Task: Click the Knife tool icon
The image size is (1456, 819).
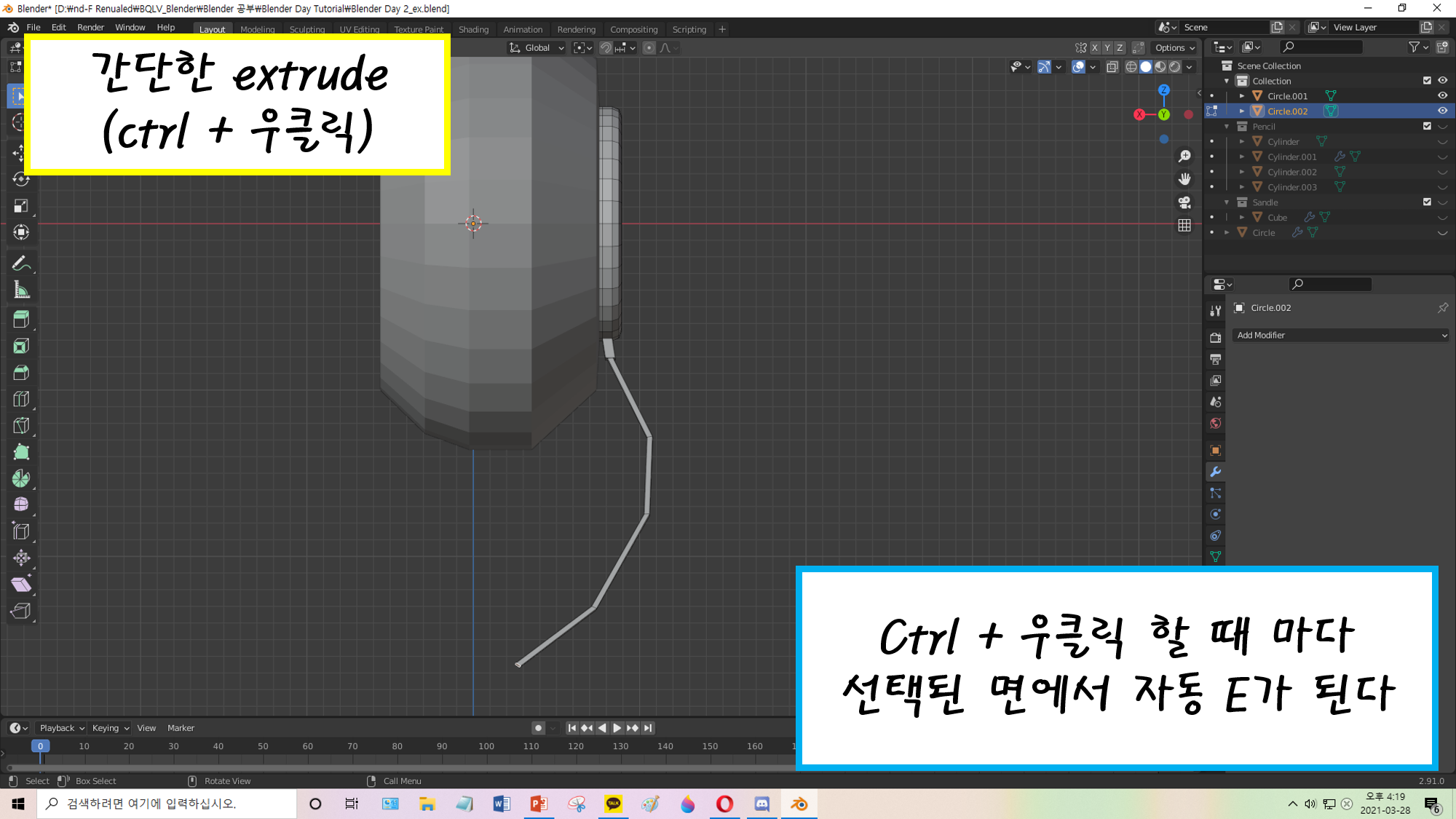Action: click(x=21, y=425)
